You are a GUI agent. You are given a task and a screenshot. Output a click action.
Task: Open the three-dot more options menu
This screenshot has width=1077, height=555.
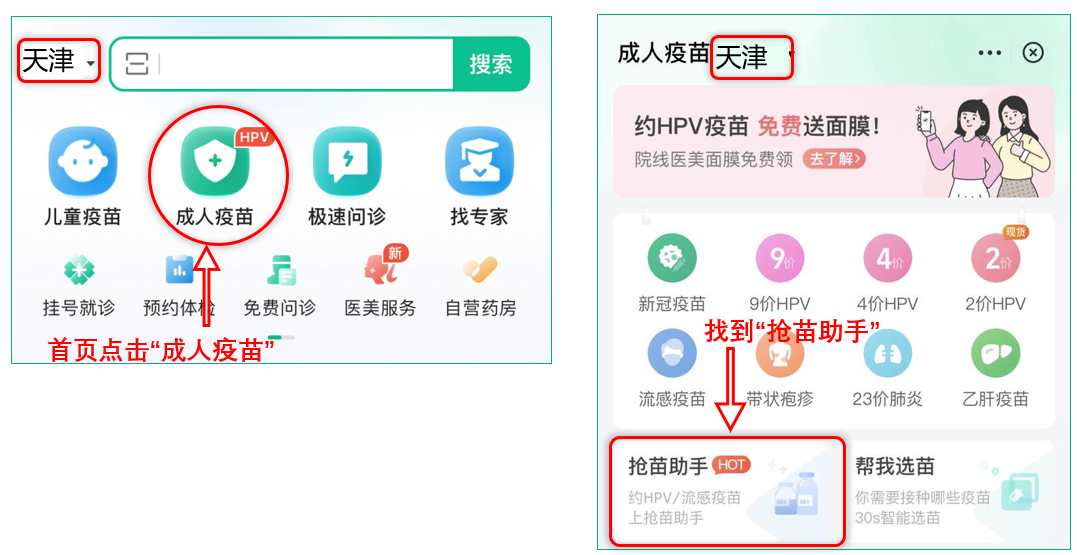989,53
